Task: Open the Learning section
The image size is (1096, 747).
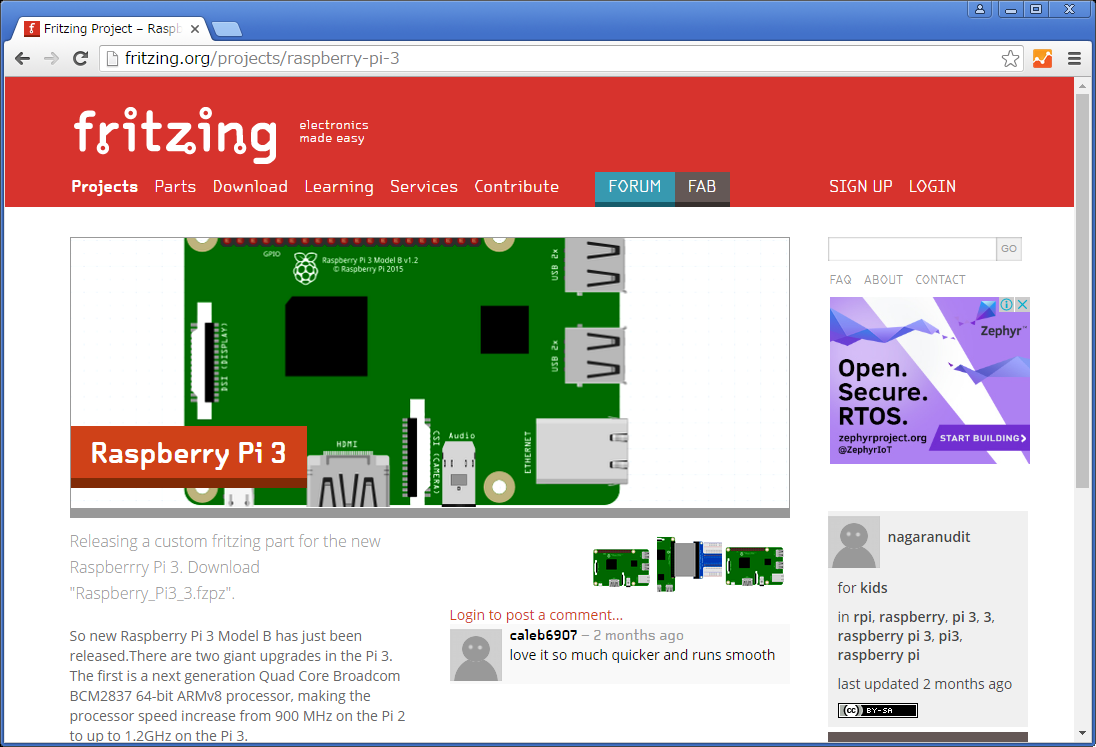Action: [339, 187]
